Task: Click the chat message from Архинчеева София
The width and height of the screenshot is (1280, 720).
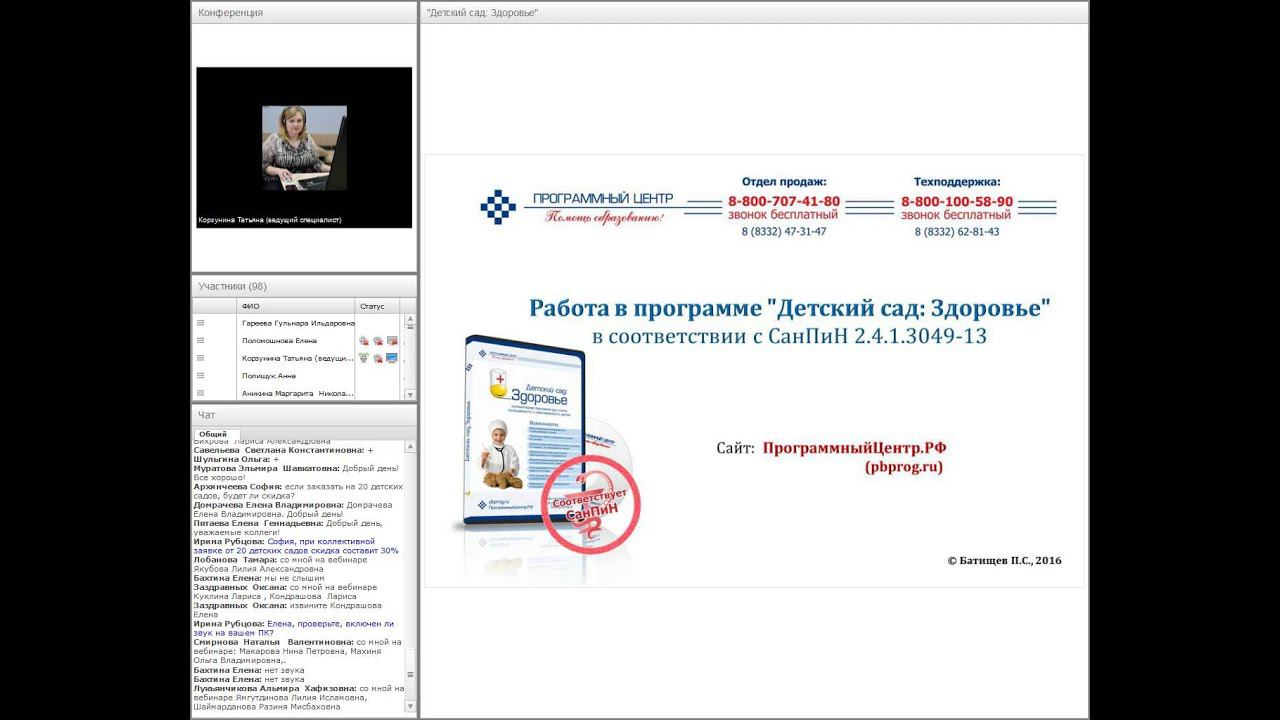Action: [x=298, y=491]
